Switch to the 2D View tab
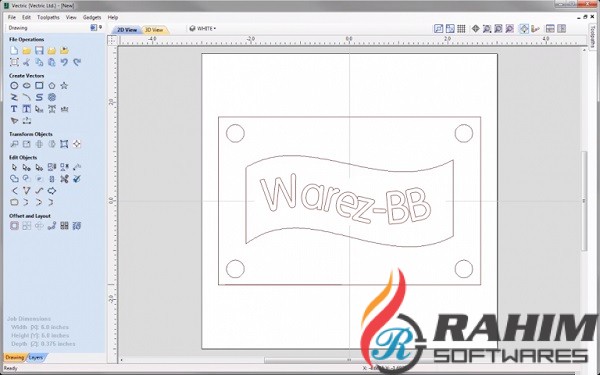600x375 pixels. coord(127,30)
